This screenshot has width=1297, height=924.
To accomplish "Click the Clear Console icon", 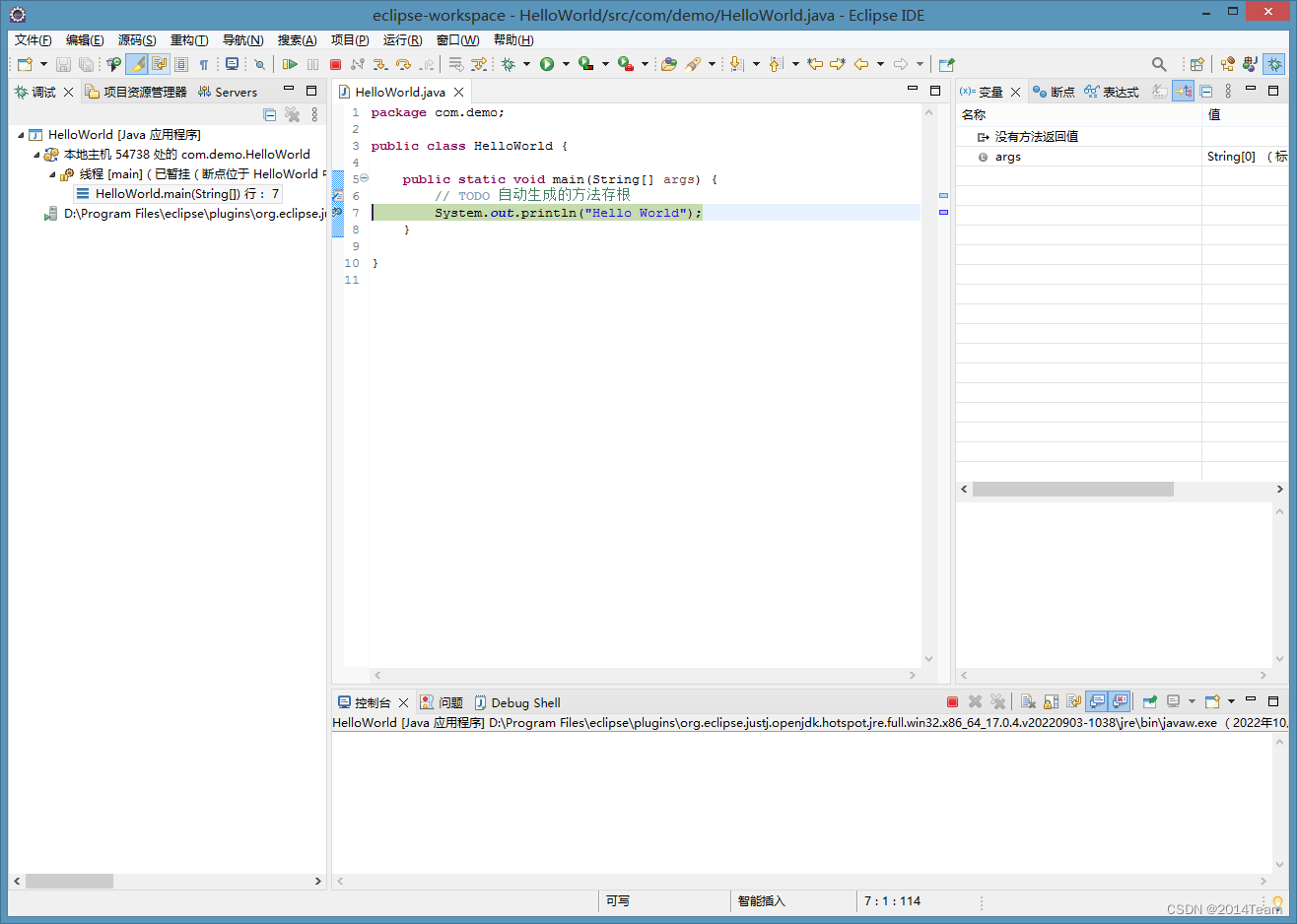I will pyautogui.click(x=1028, y=701).
